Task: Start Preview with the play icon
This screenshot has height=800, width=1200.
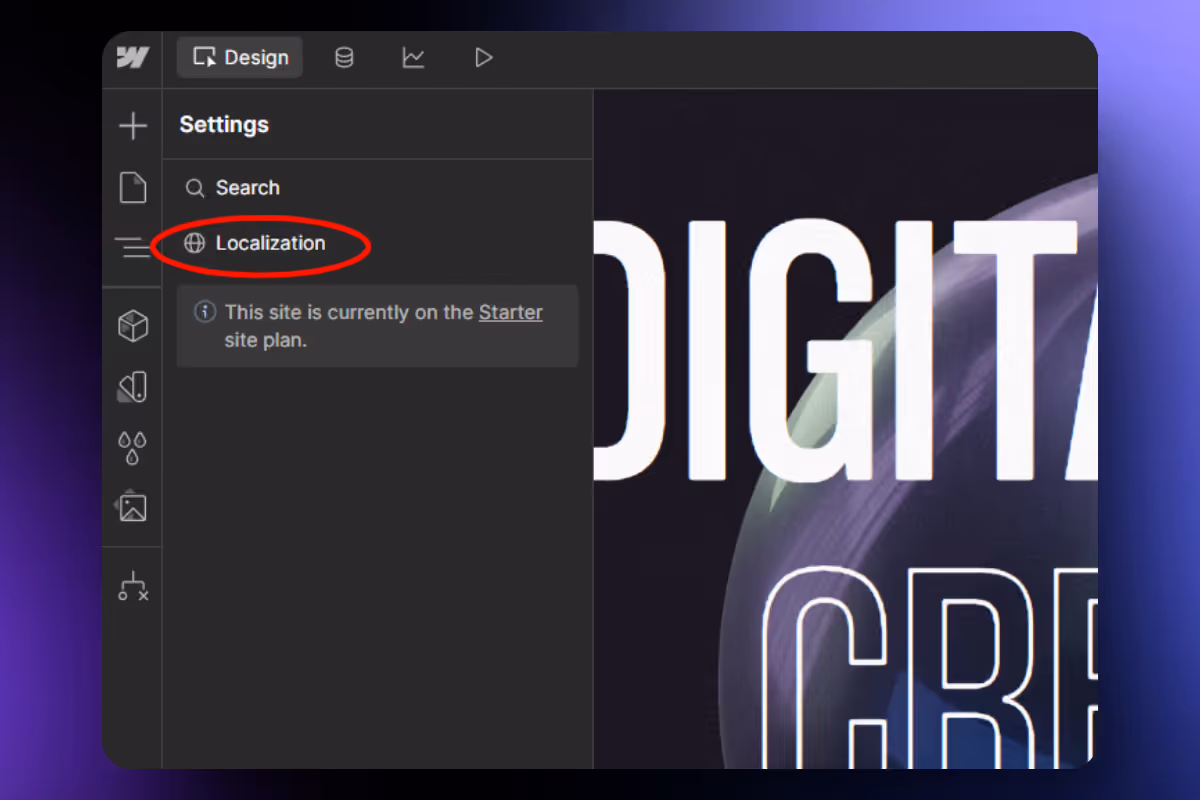Action: [483, 58]
